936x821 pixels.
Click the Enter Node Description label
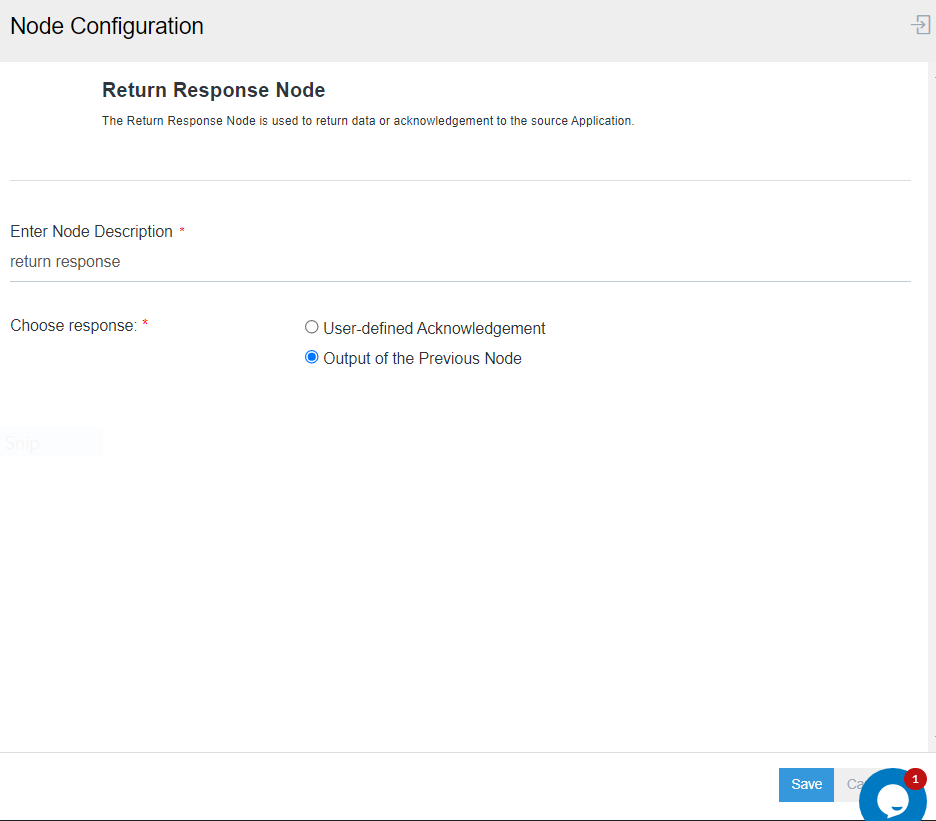click(x=91, y=231)
